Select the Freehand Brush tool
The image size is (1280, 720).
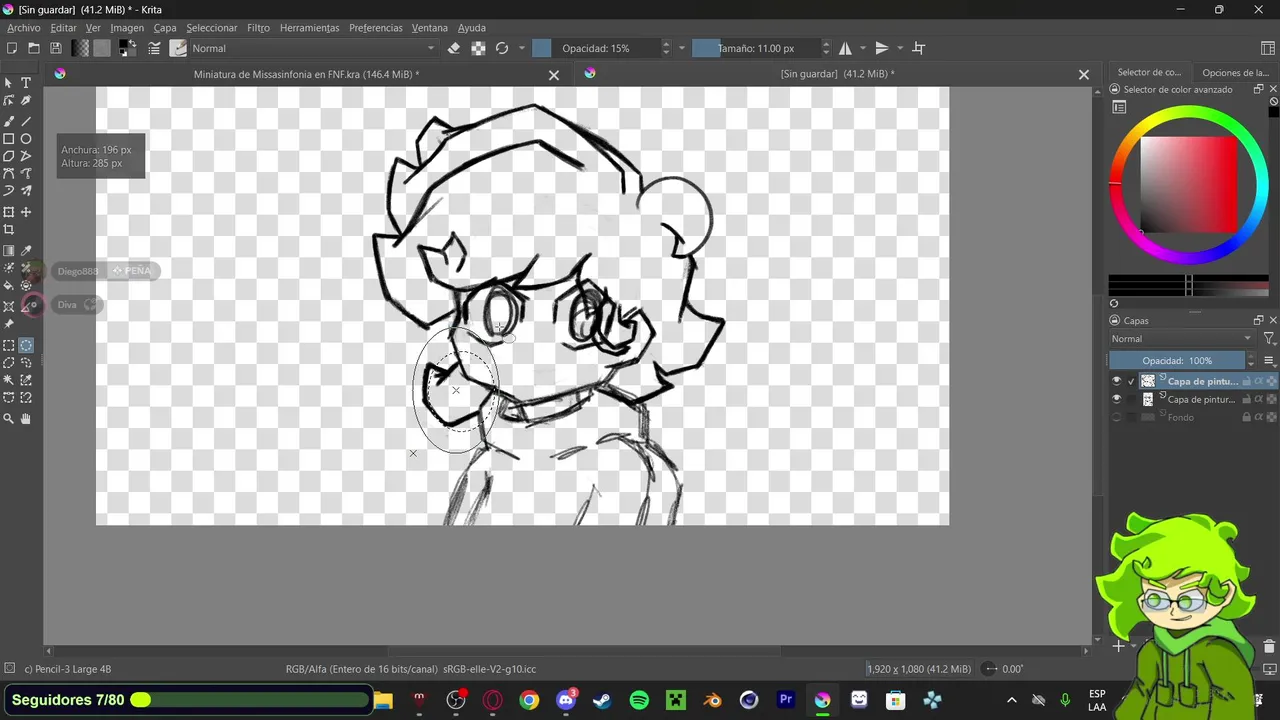(x=9, y=121)
